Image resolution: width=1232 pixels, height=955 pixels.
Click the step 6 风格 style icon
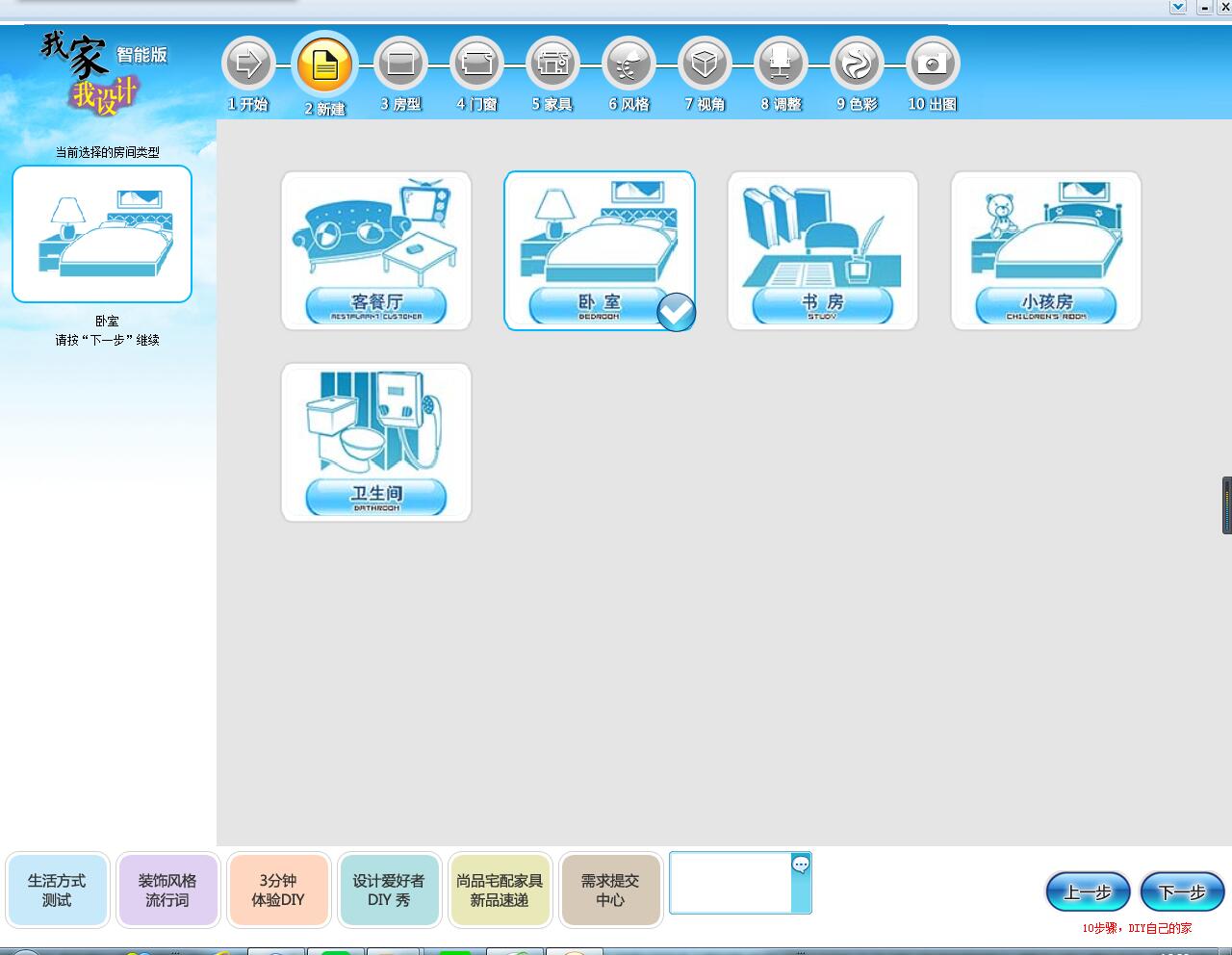629,65
